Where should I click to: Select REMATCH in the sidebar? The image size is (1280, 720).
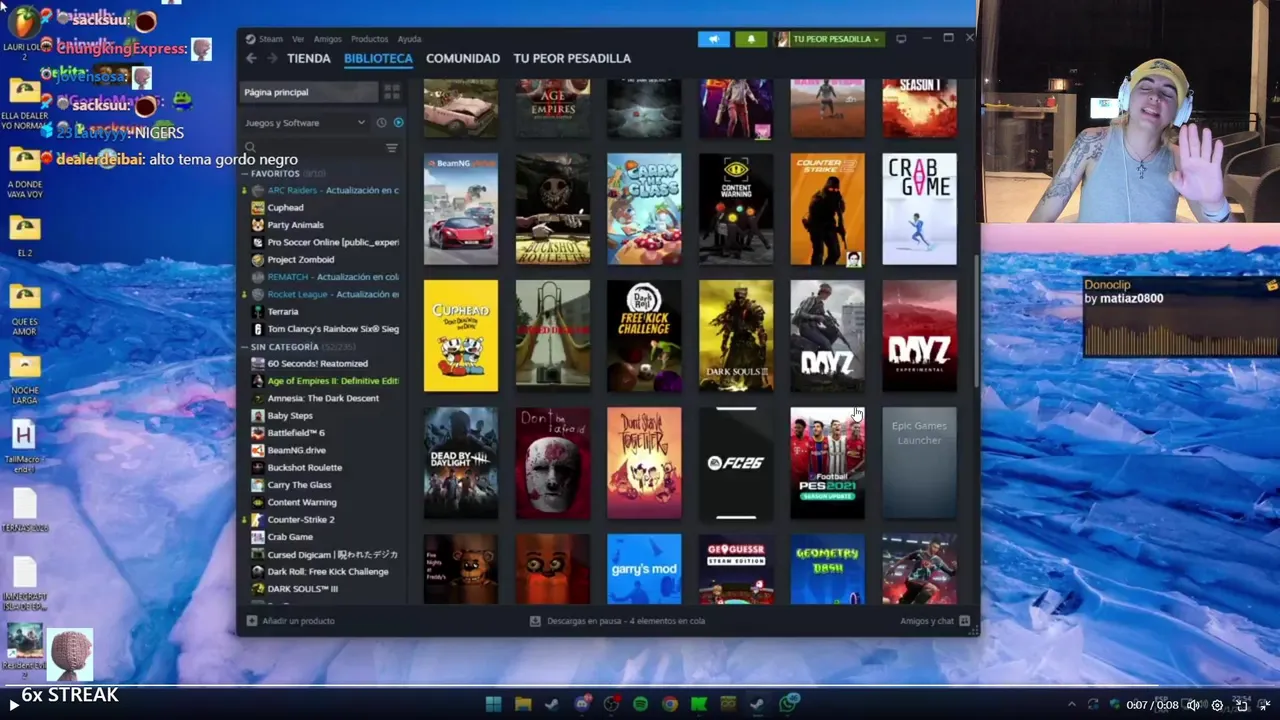point(324,277)
